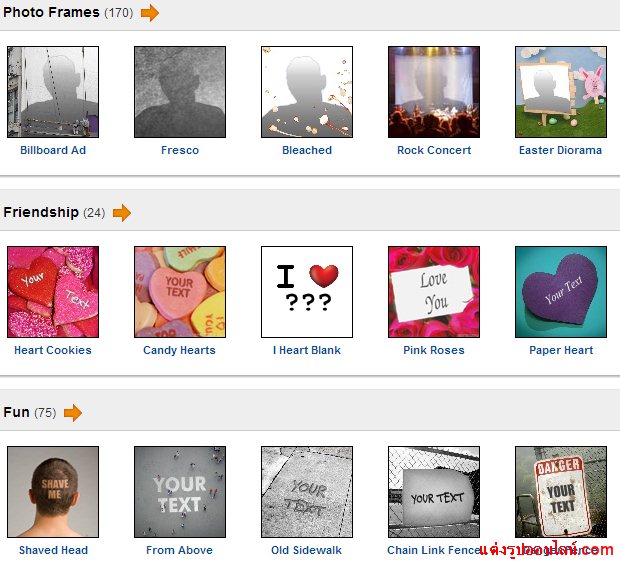Image resolution: width=620 pixels, height=564 pixels.
Task: Click the Old Sidewalk text link
Action: point(307,550)
